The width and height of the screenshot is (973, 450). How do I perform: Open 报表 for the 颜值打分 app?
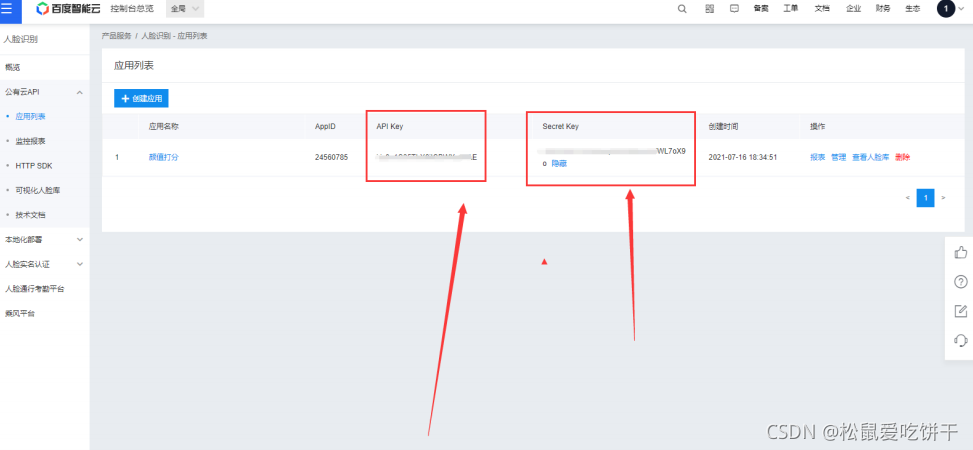[817, 157]
